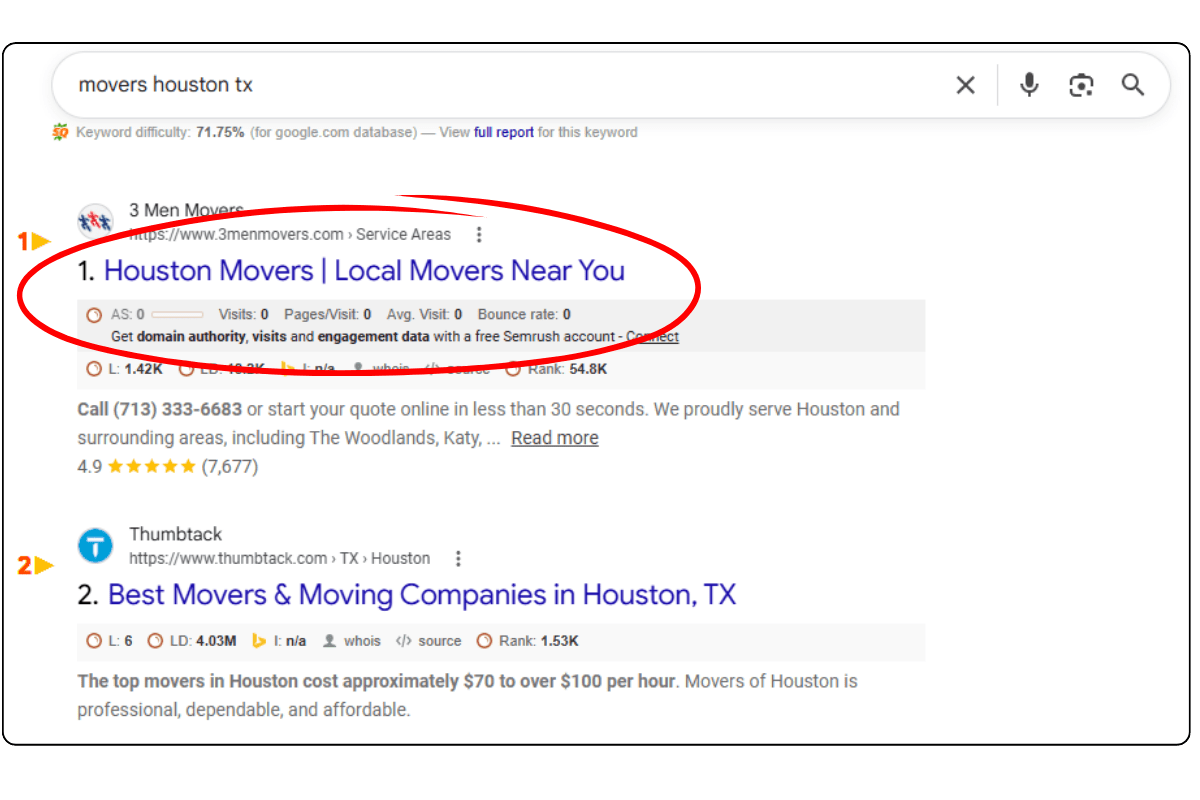
Task: Click Read more in 3 Men Movers snippet
Action: [555, 438]
